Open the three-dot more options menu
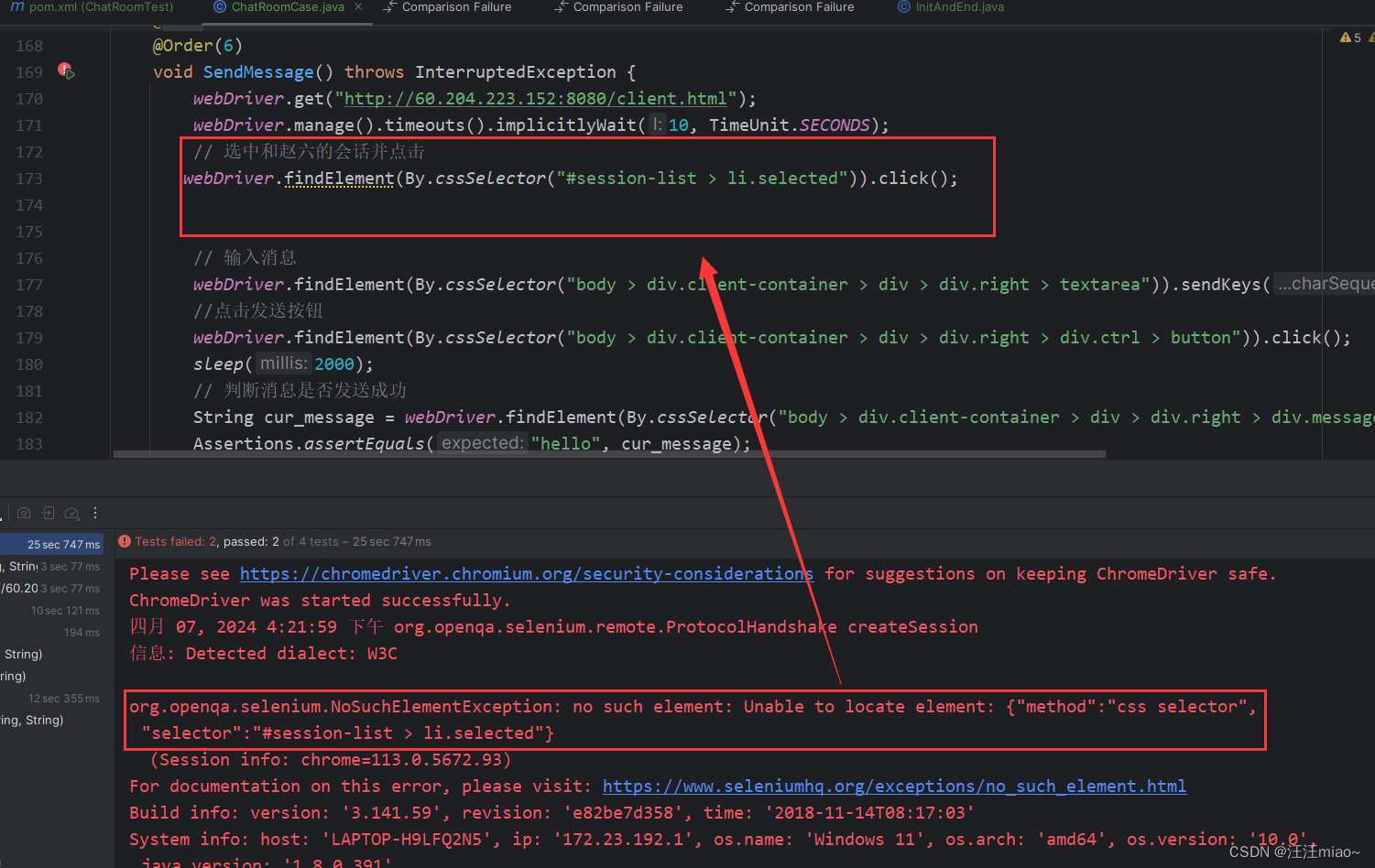1375x868 pixels. pos(95,514)
